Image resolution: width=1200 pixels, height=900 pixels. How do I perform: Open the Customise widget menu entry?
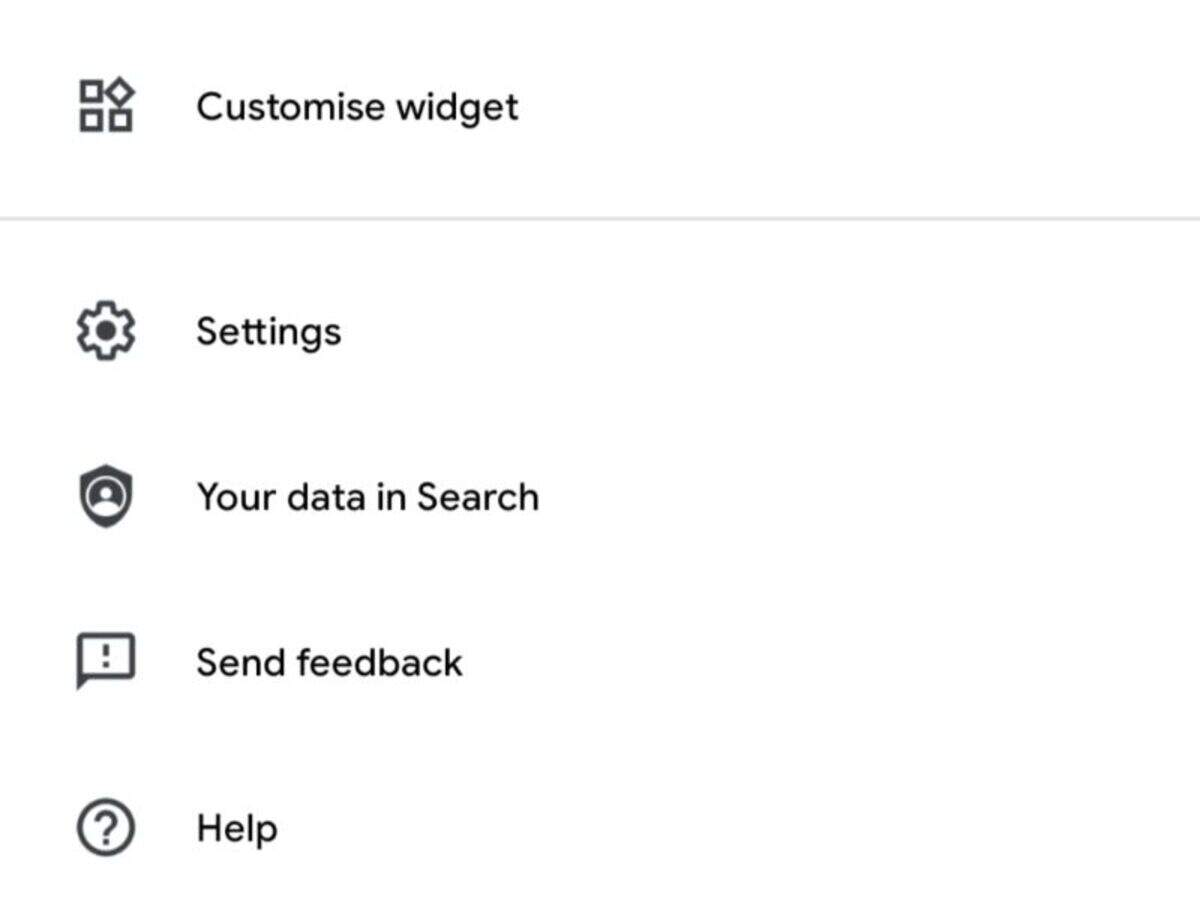[357, 106]
